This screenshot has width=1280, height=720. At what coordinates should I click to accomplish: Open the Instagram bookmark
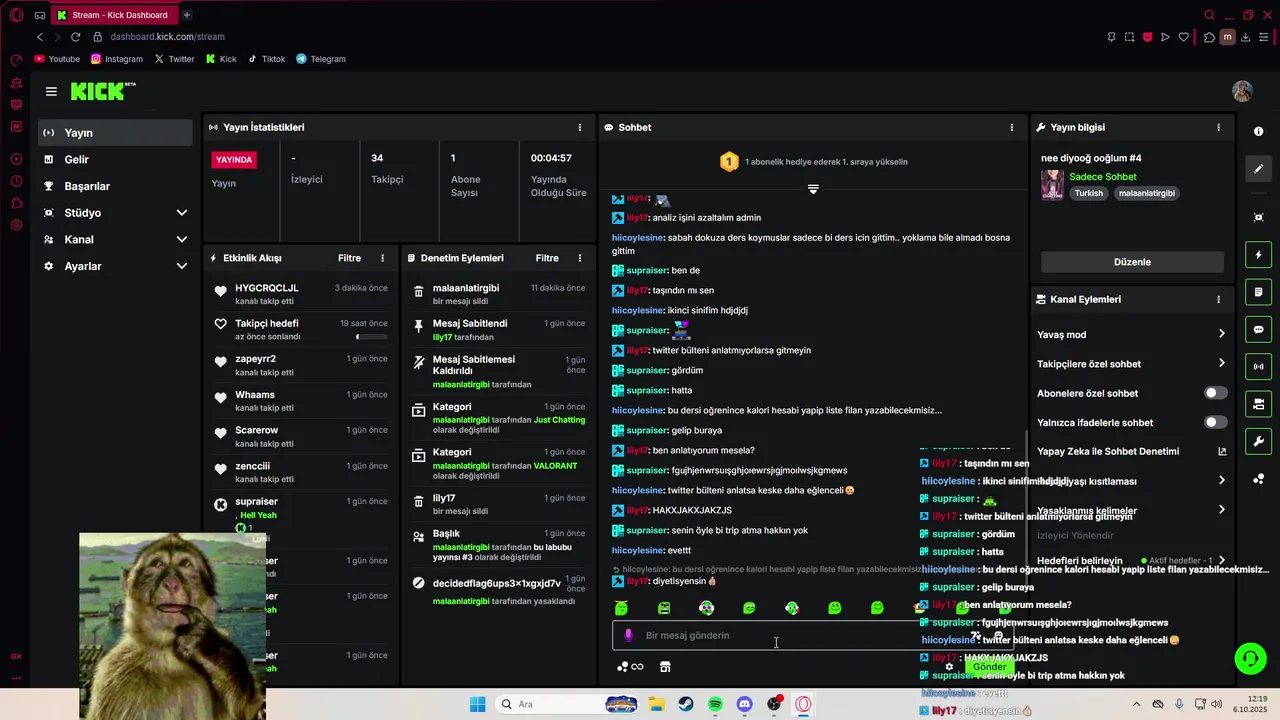(x=117, y=59)
